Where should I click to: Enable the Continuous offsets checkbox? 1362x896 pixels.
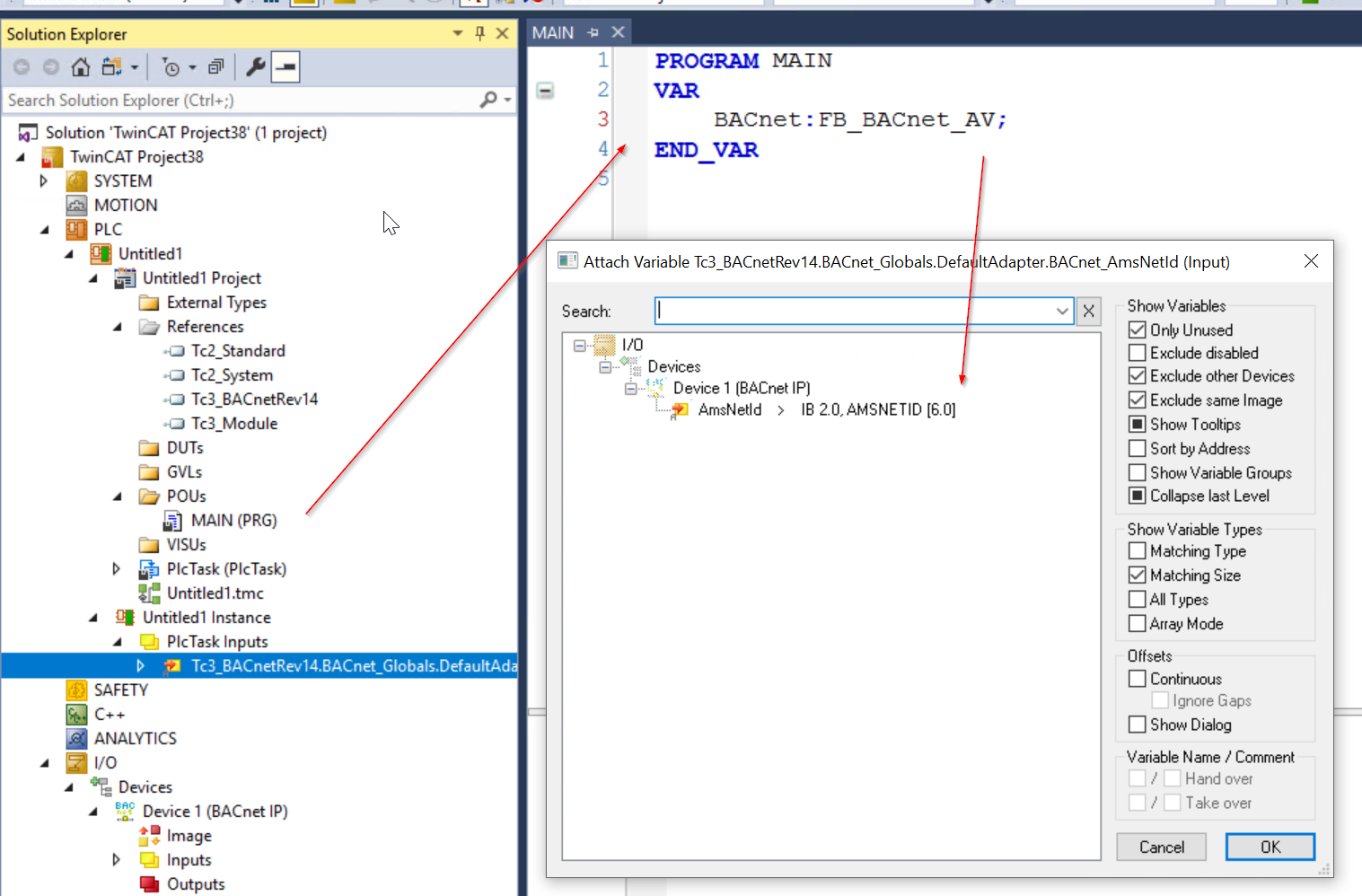(x=1137, y=679)
